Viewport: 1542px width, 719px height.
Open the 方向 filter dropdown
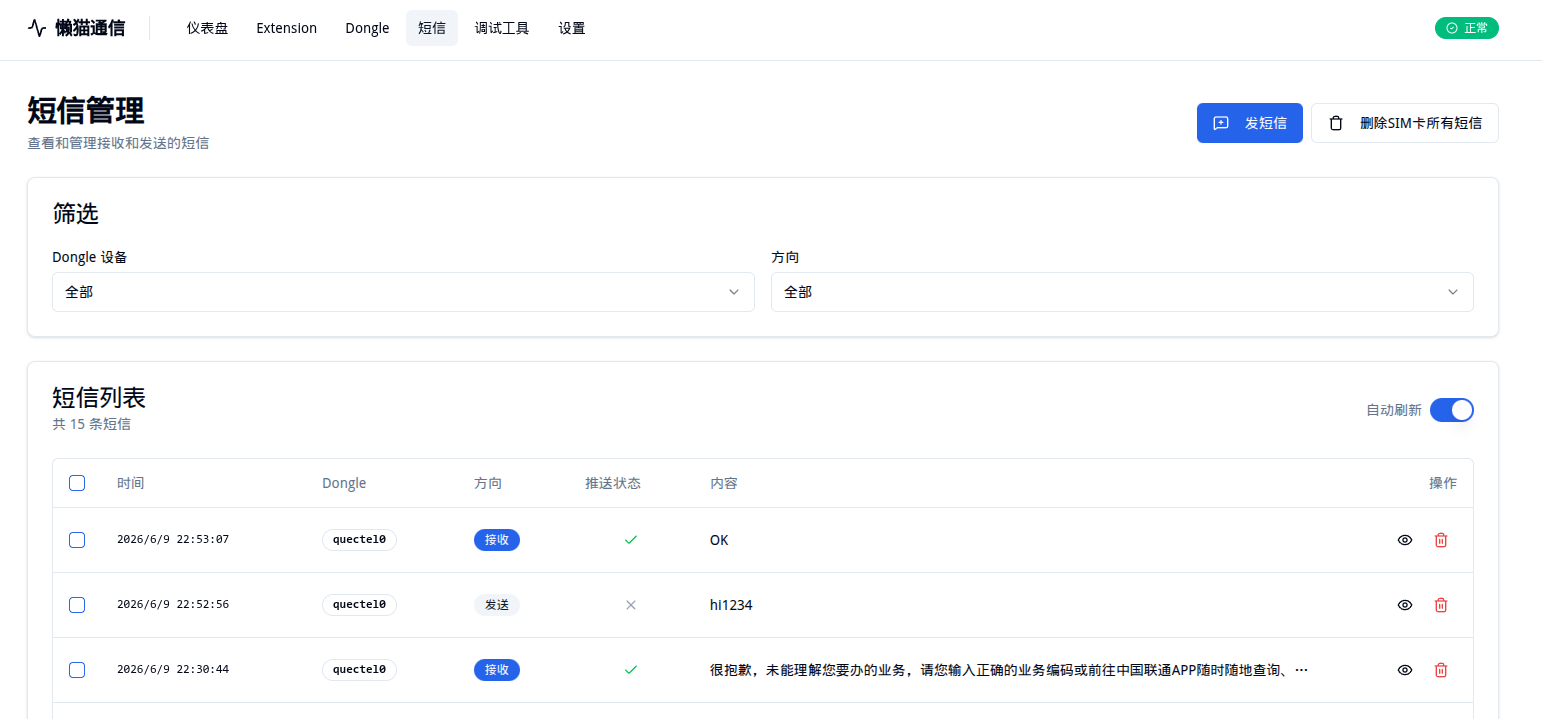tap(1122, 292)
